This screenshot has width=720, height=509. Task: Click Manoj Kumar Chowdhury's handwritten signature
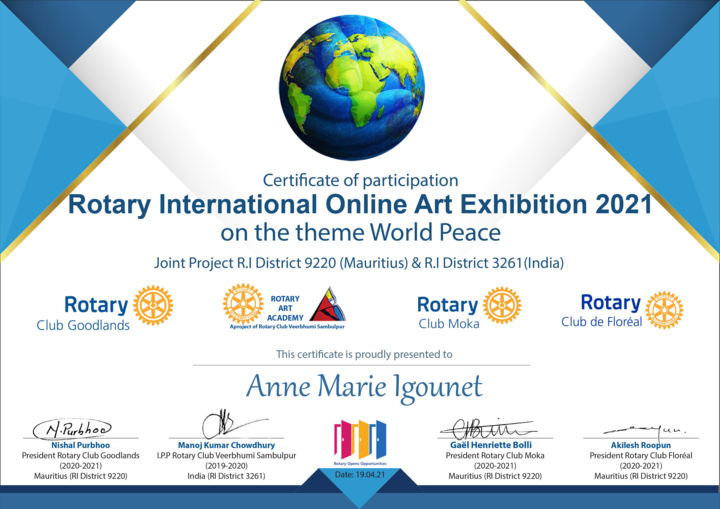click(x=235, y=423)
